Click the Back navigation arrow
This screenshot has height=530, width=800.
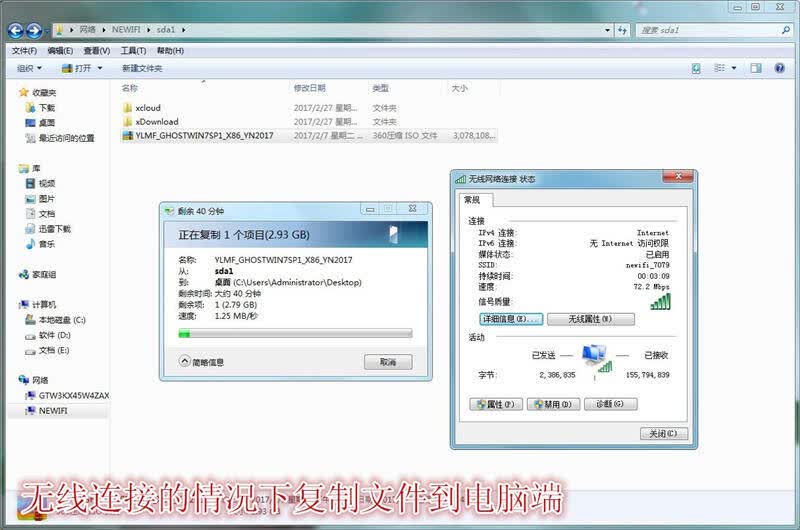[x=15, y=31]
